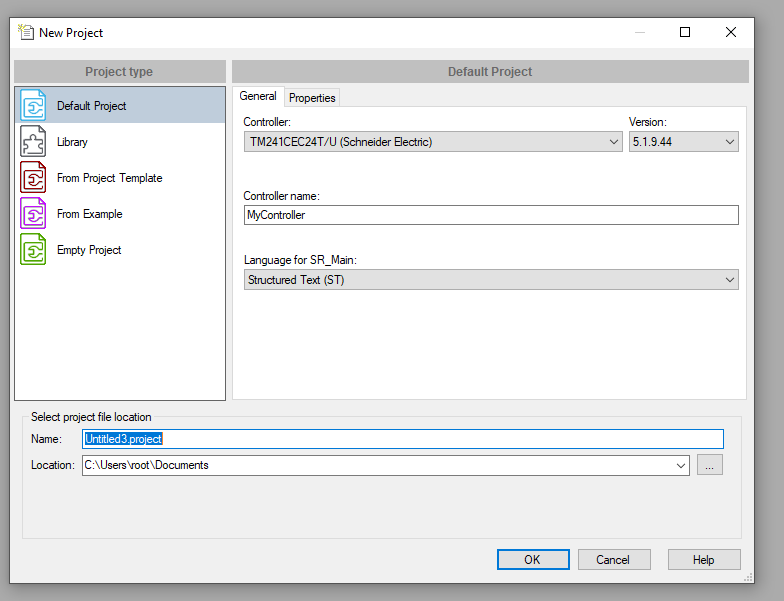
Task: Click the dialog resize grip corner
Action: (x=748, y=578)
